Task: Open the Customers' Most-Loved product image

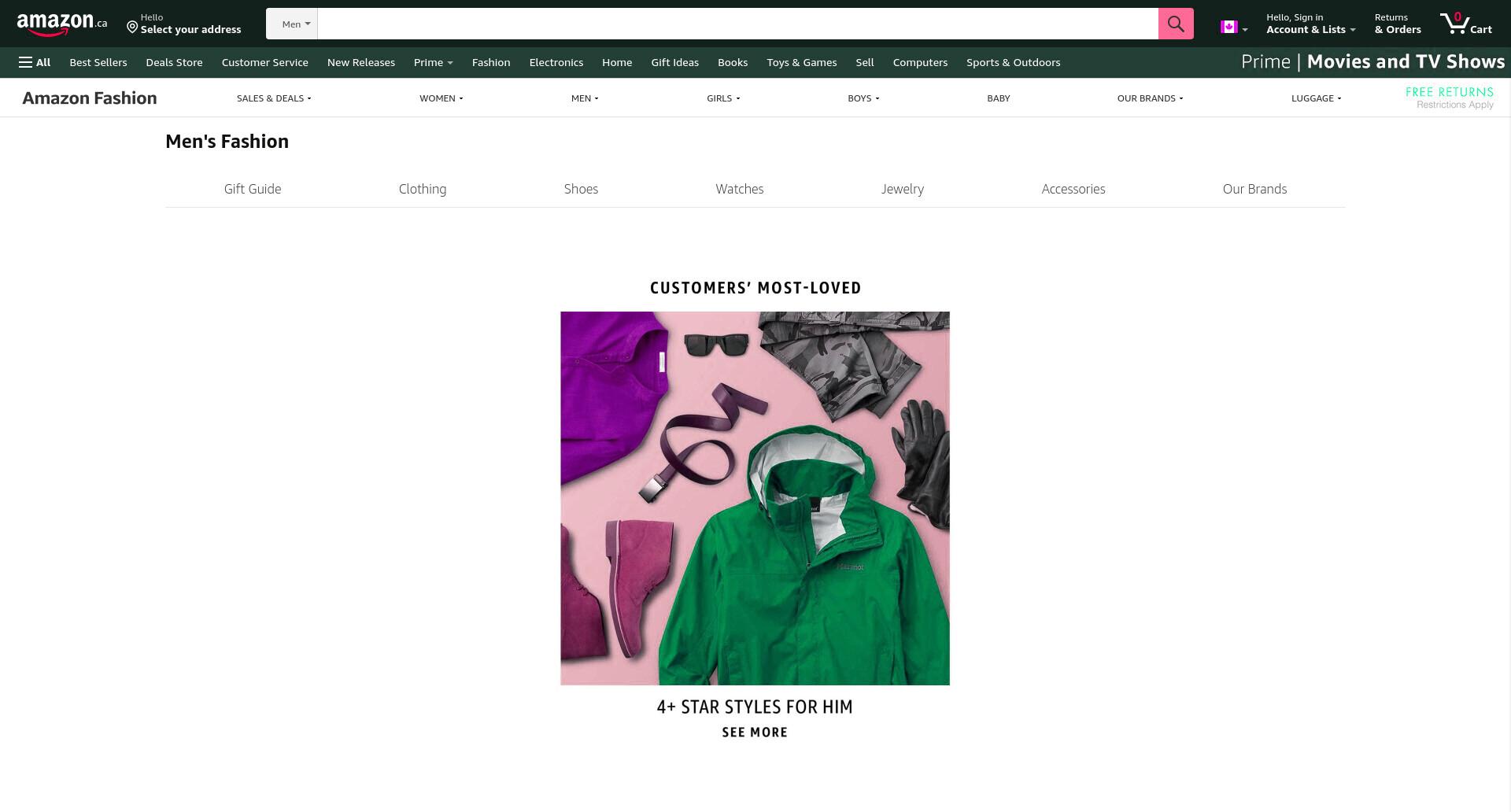Action: [x=755, y=498]
